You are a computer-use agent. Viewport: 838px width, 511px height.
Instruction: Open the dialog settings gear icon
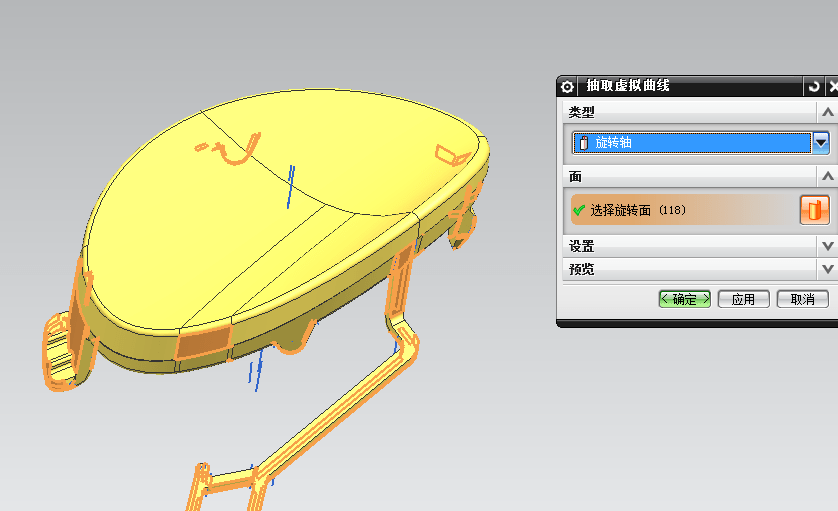coord(567,87)
